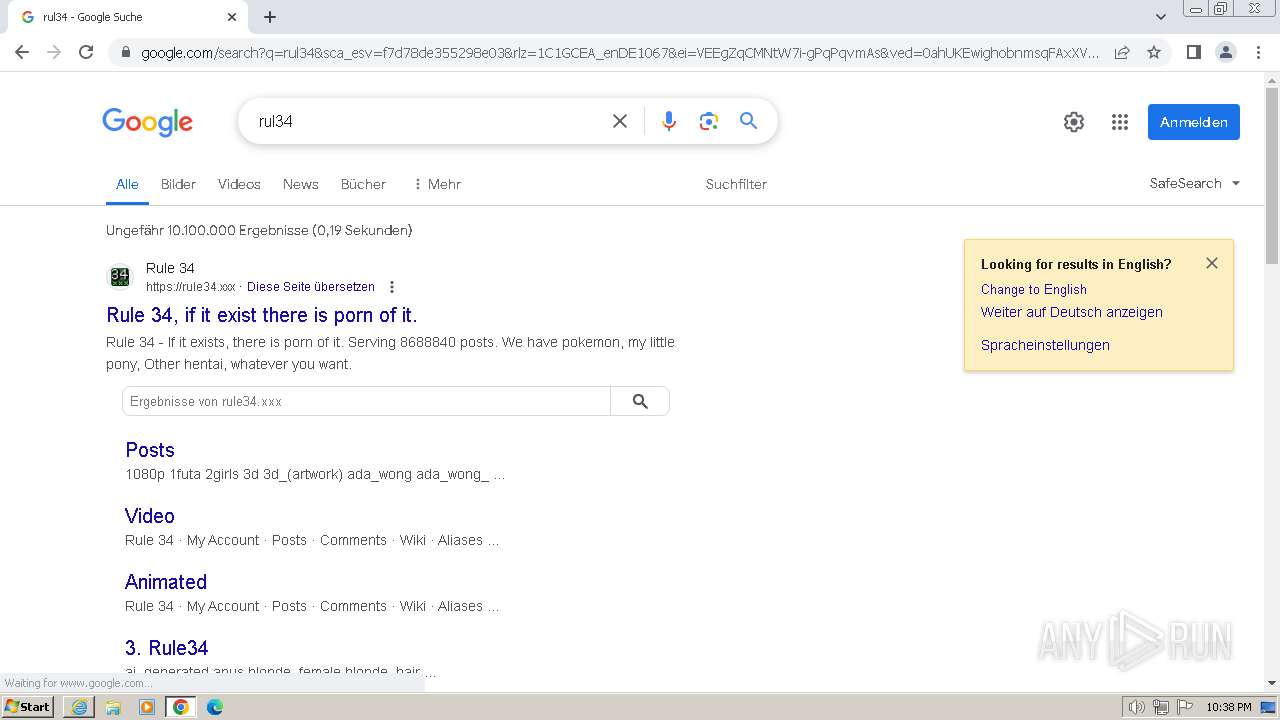The width and height of the screenshot is (1280, 720).
Task: Submit search with magnifier icon
Action: 748,121
